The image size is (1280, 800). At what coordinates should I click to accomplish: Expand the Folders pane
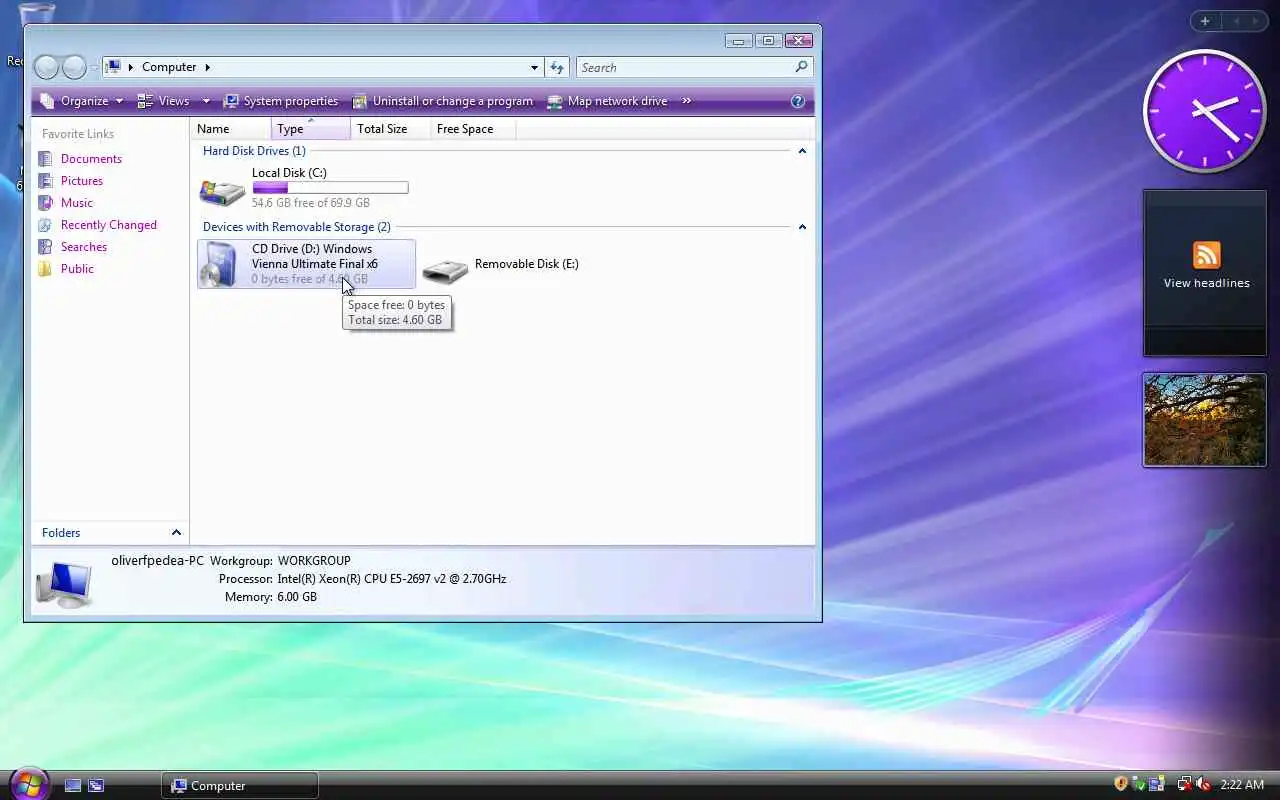tap(176, 533)
